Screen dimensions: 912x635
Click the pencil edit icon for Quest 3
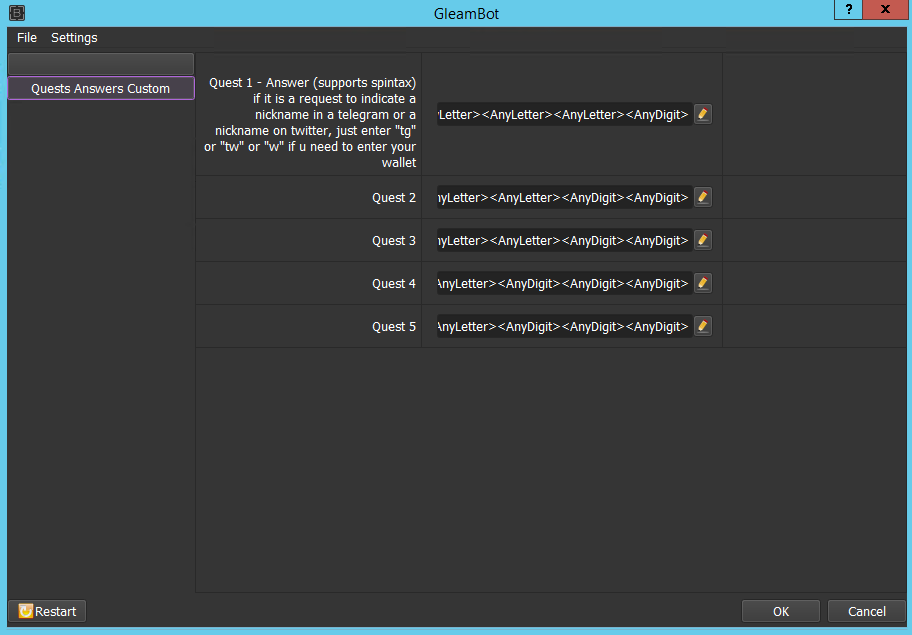click(703, 241)
